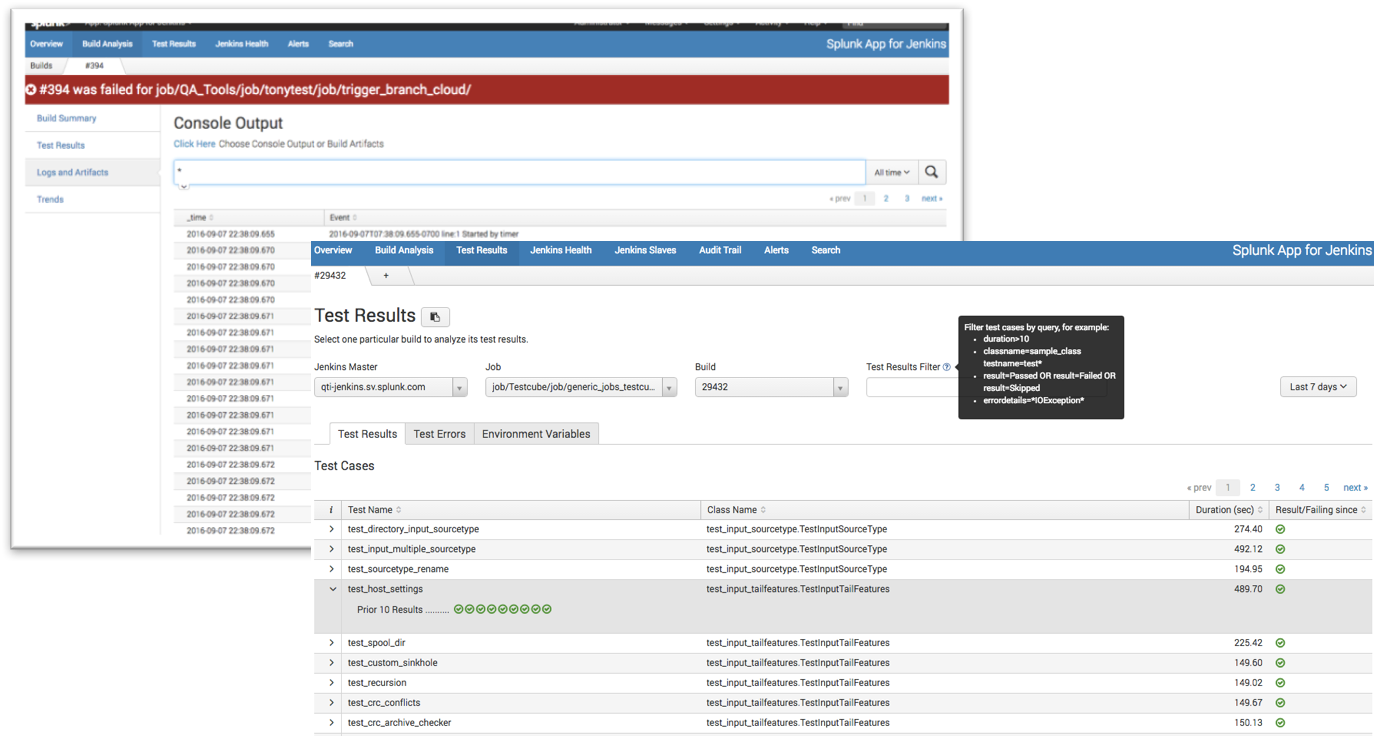The height and width of the screenshot is (736, 1374).
Task: Select Logs and Artifacts in back window sidebar
Action: click(72, 172)
